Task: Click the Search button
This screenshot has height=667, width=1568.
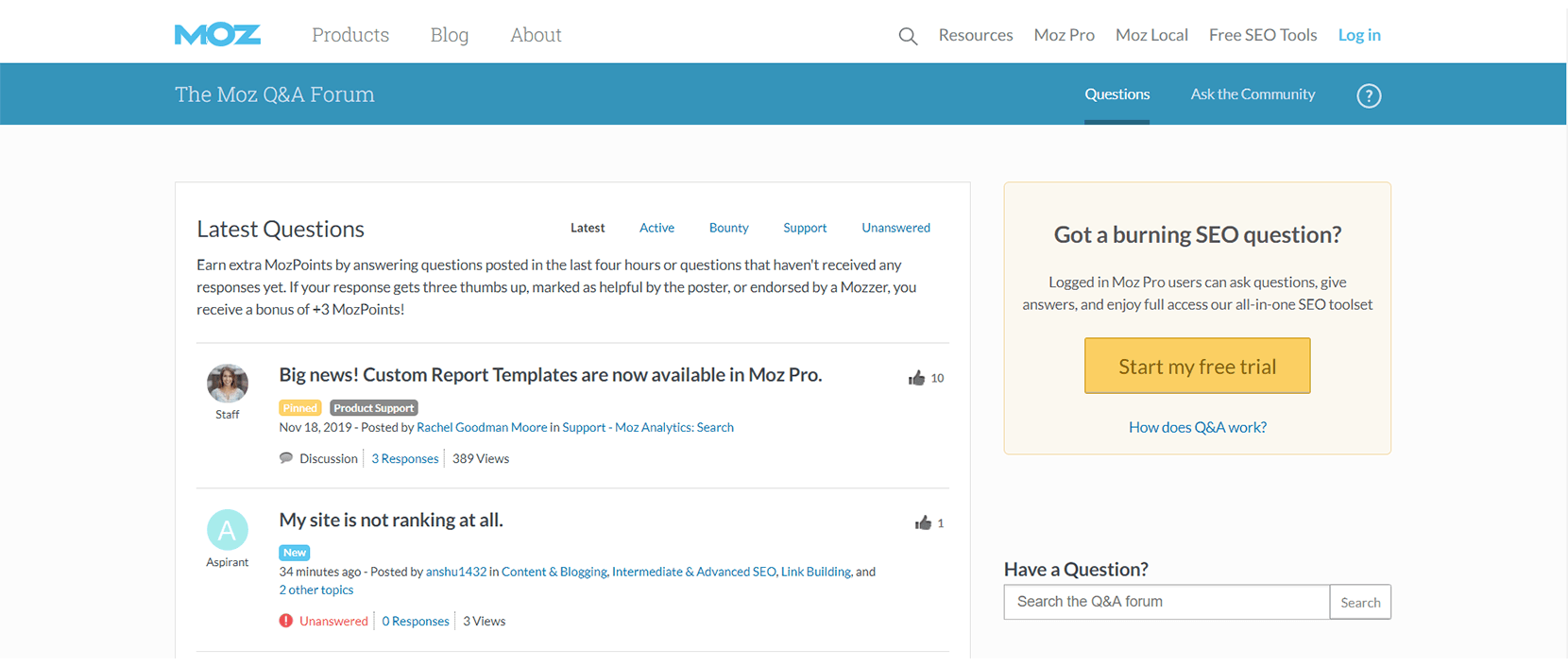Action: point(1360,602)
